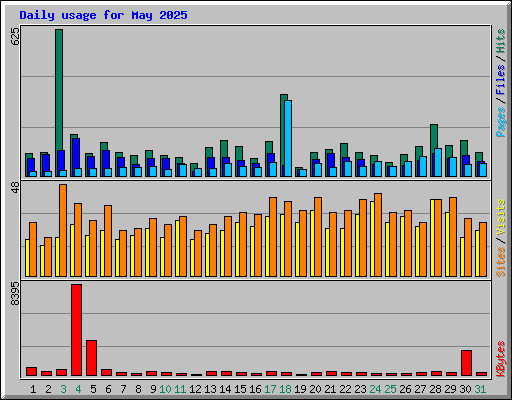Click green day label 25

click(x=390, y=389)
